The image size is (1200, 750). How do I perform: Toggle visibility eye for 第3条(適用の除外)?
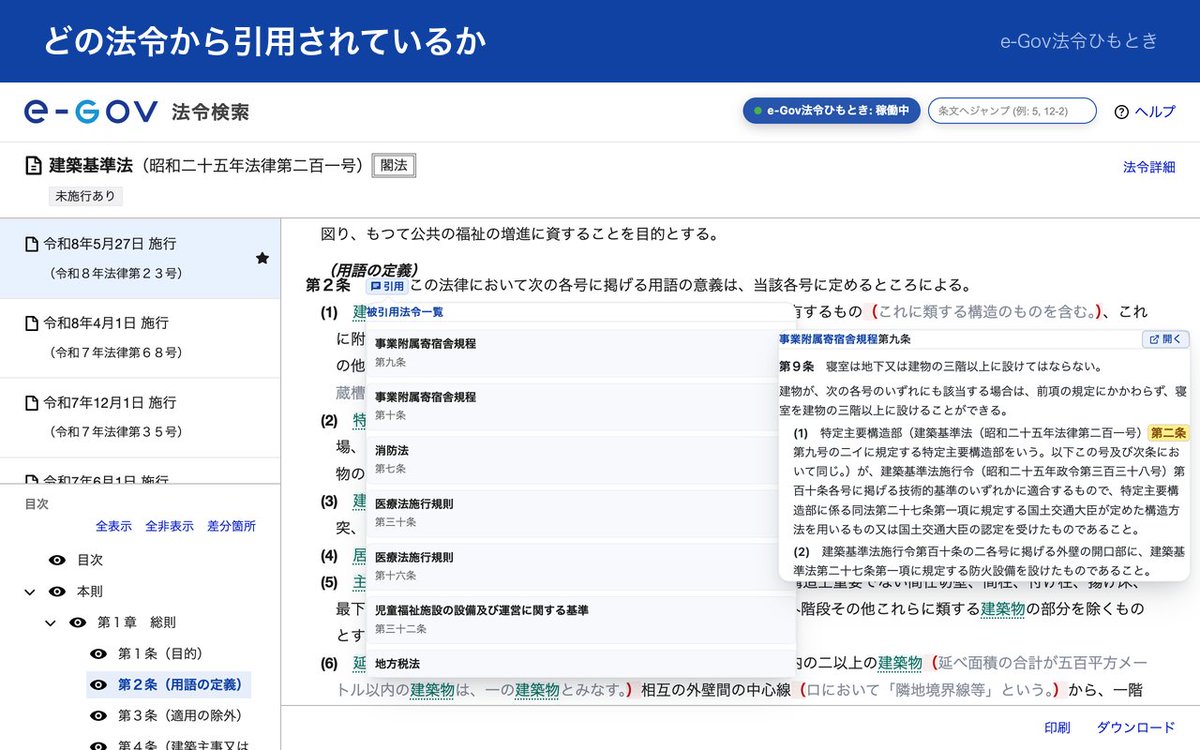(98, 716)
